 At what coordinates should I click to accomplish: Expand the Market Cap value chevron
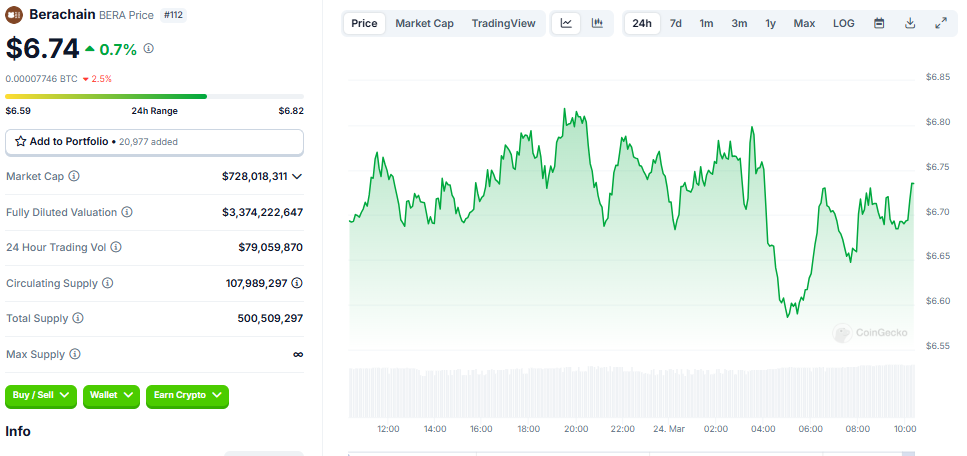[x=297, y=176]
